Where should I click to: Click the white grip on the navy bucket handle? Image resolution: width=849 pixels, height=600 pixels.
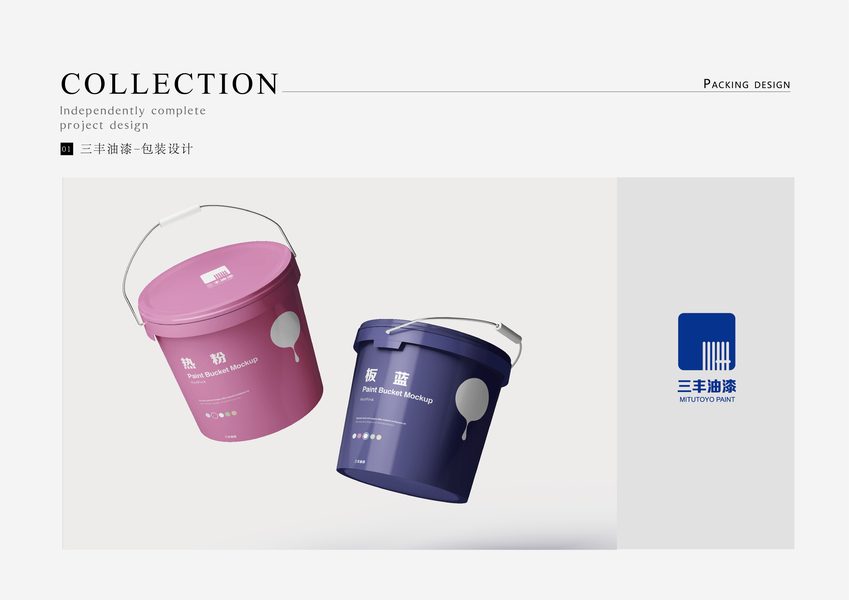pos(510,333)
